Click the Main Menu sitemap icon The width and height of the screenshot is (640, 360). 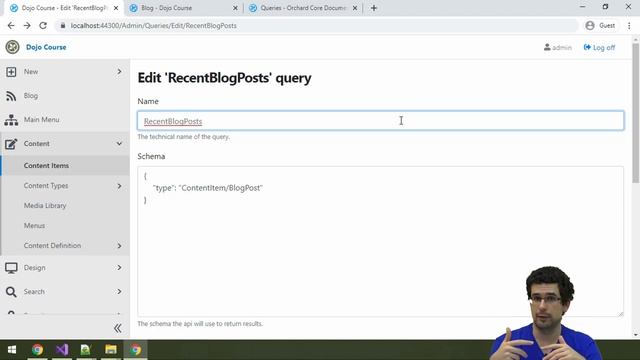click(11, 120)
